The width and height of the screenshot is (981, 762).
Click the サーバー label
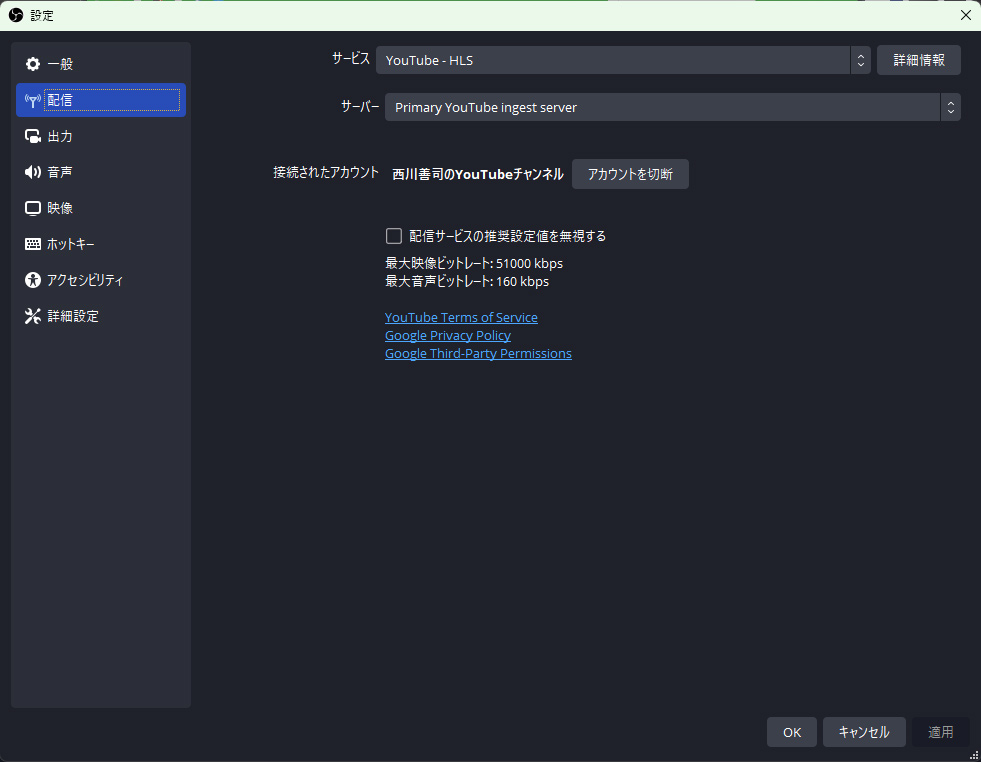[360, 106]
